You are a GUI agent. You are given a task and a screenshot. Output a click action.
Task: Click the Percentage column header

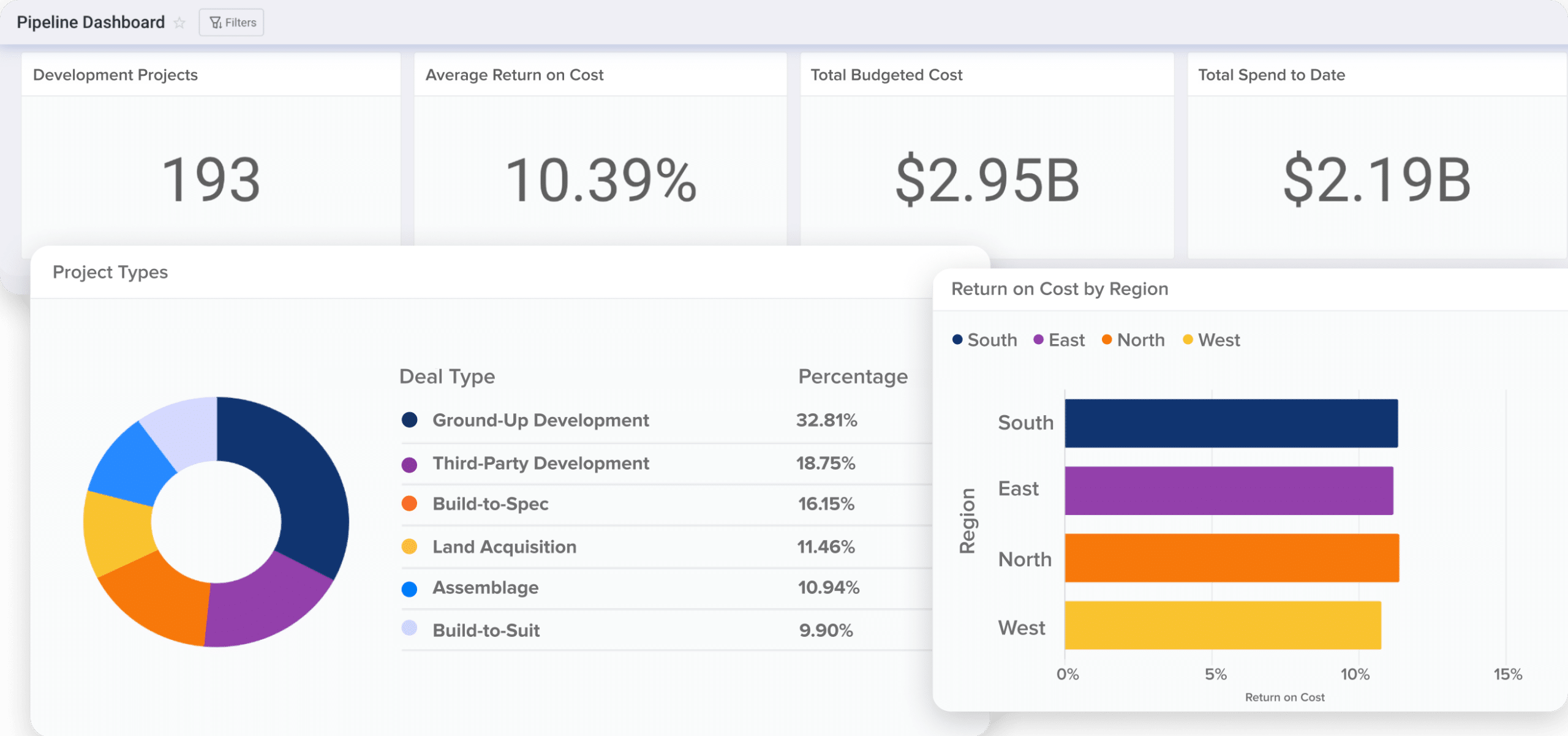tap(853, 376)
